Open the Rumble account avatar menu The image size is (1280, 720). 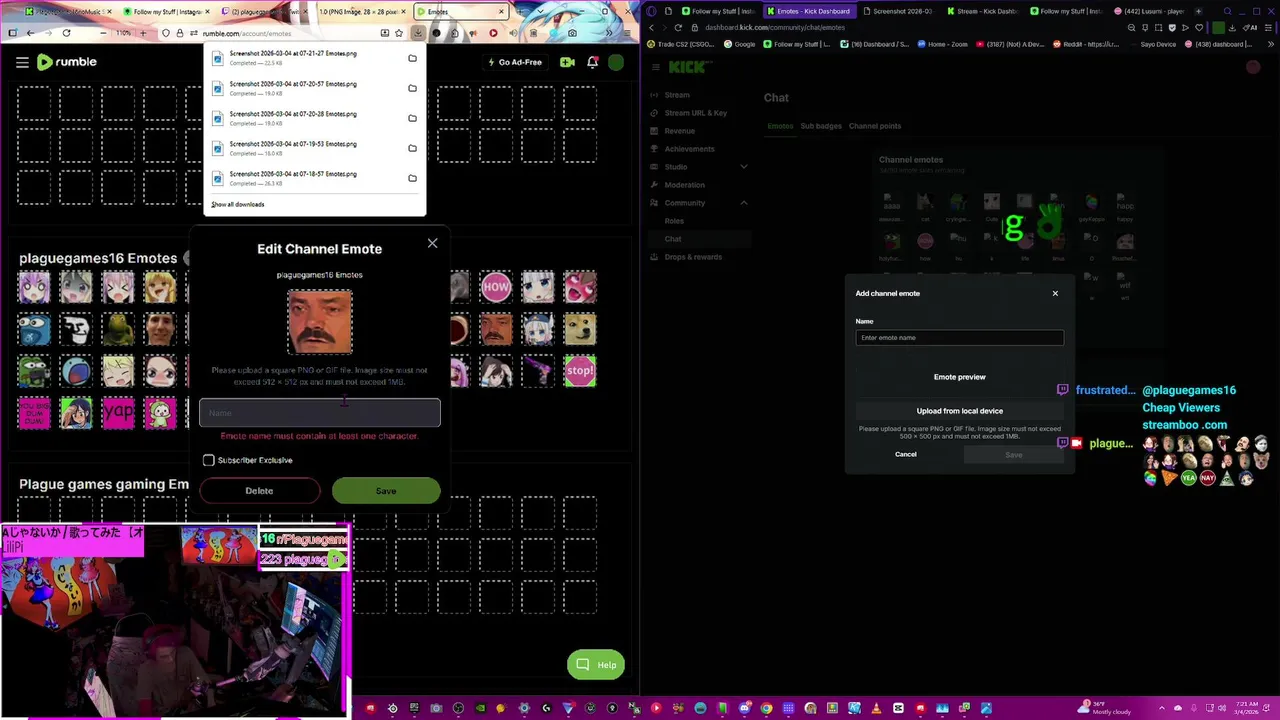616,62
